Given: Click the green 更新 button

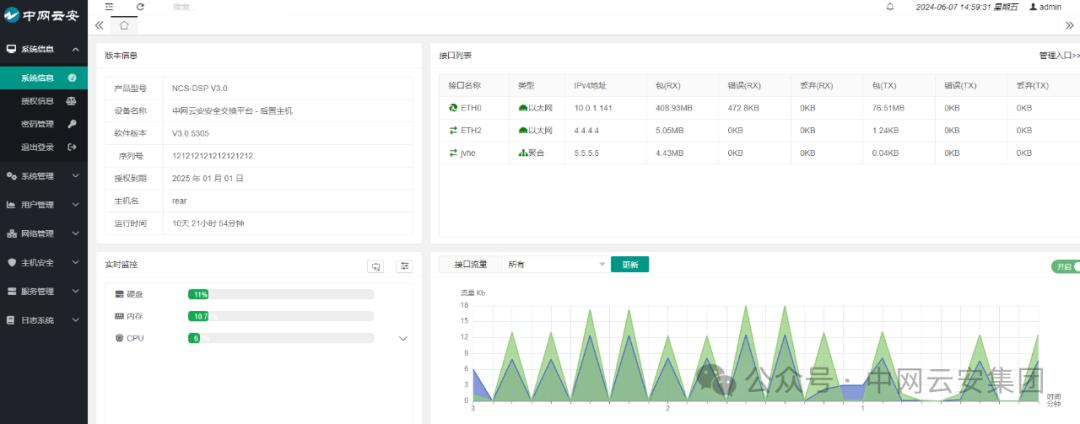Looking at the screenshot, I should pyautogui.click(x=629, y=265).
